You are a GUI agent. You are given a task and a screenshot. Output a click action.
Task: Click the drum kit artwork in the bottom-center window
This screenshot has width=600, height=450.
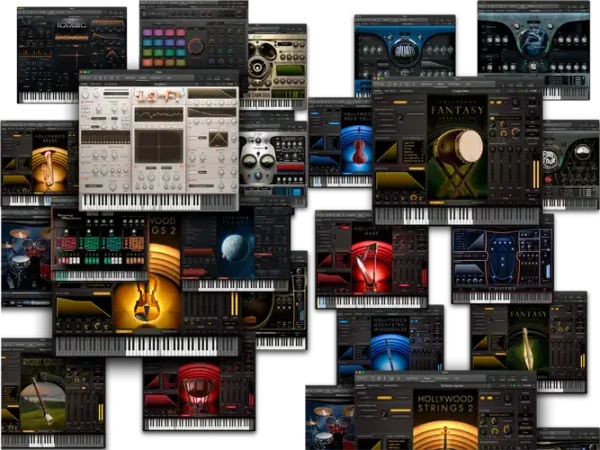point(330,423)
